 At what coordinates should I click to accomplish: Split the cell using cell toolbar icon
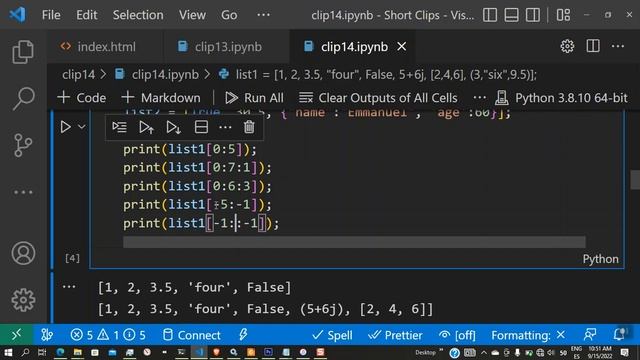(x=201, y=127)
